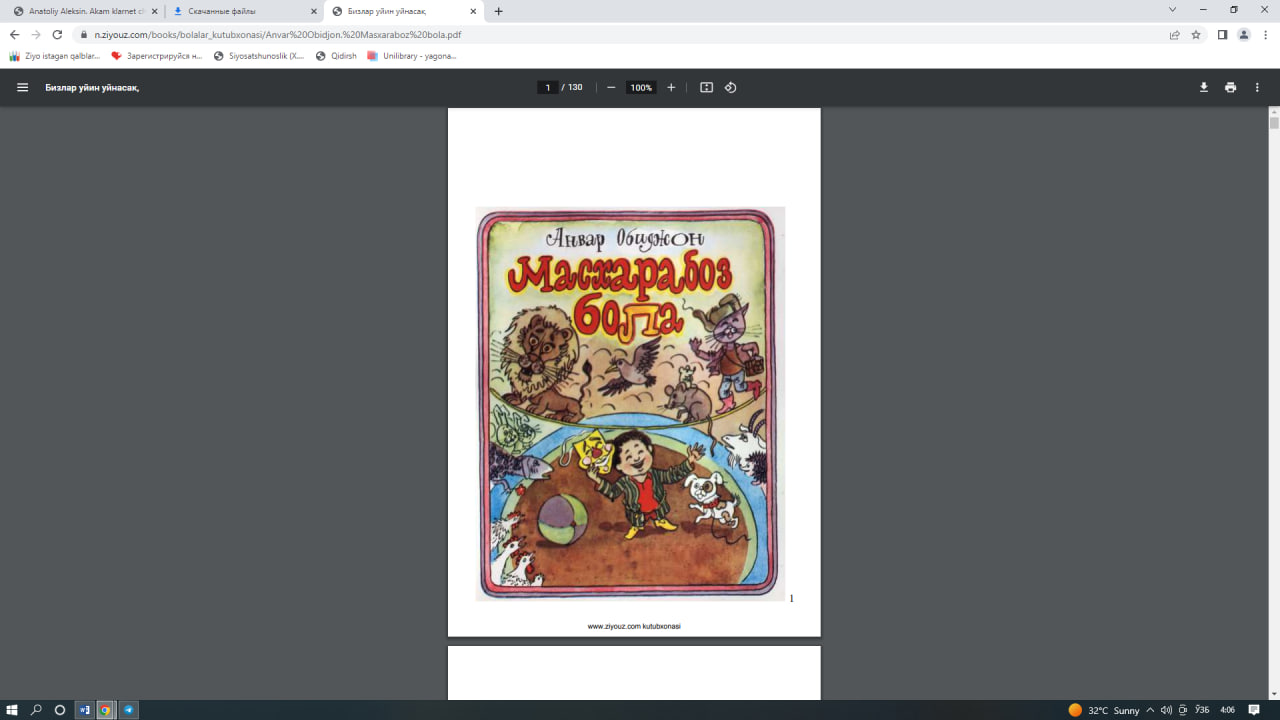Bookmark this page with star icon
The image size is (1280, 720).
click(1196, 34)
